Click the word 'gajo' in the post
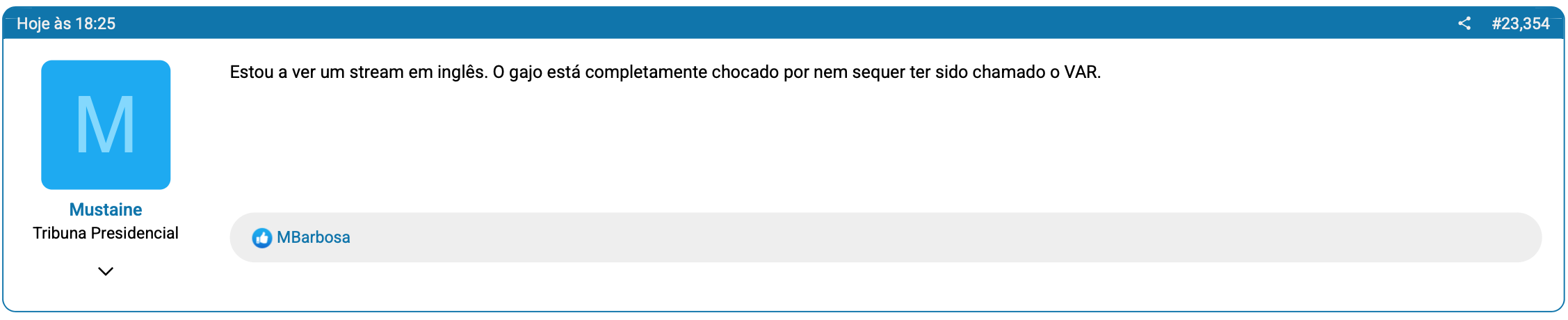 click(x=525, y=72)
